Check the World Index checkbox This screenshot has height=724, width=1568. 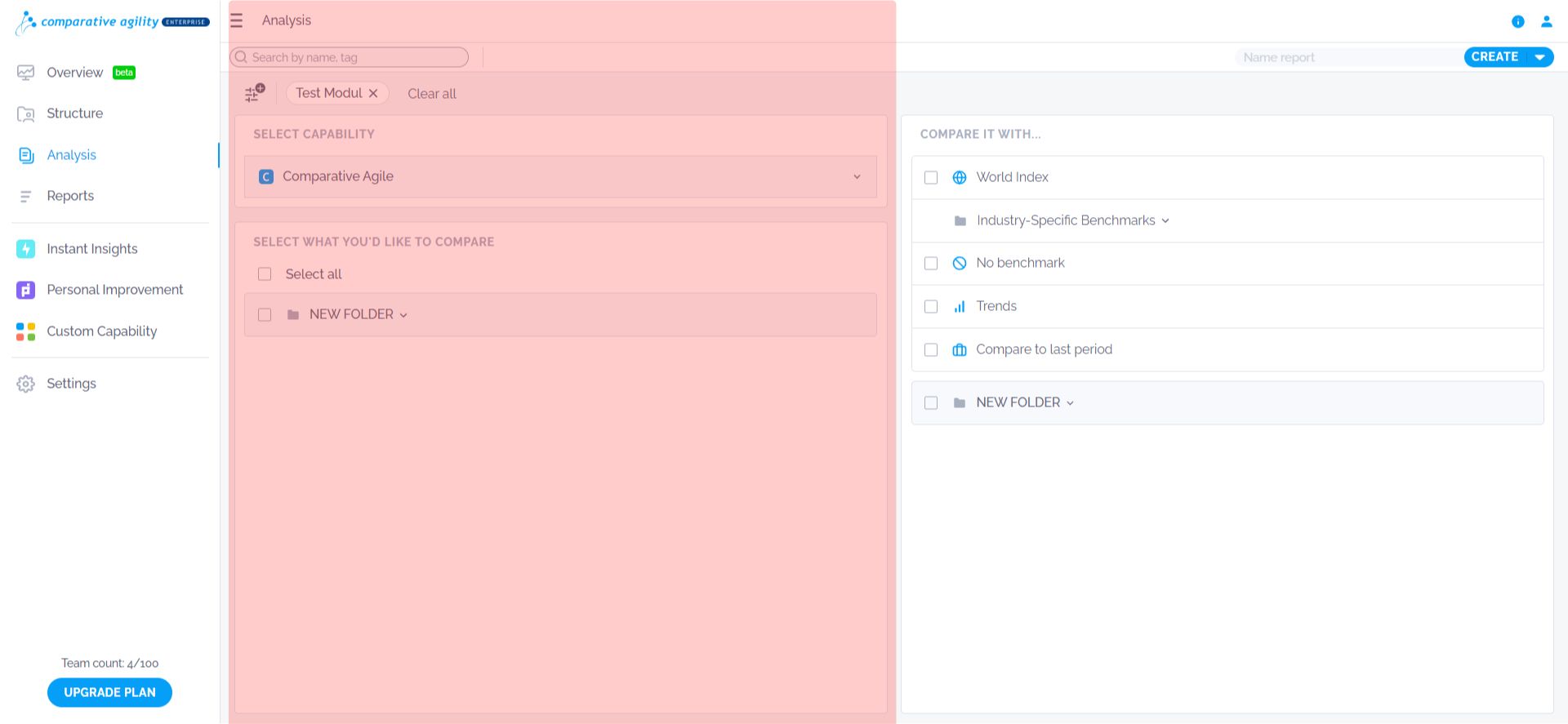pyautogui.click(x=931, y=177)
